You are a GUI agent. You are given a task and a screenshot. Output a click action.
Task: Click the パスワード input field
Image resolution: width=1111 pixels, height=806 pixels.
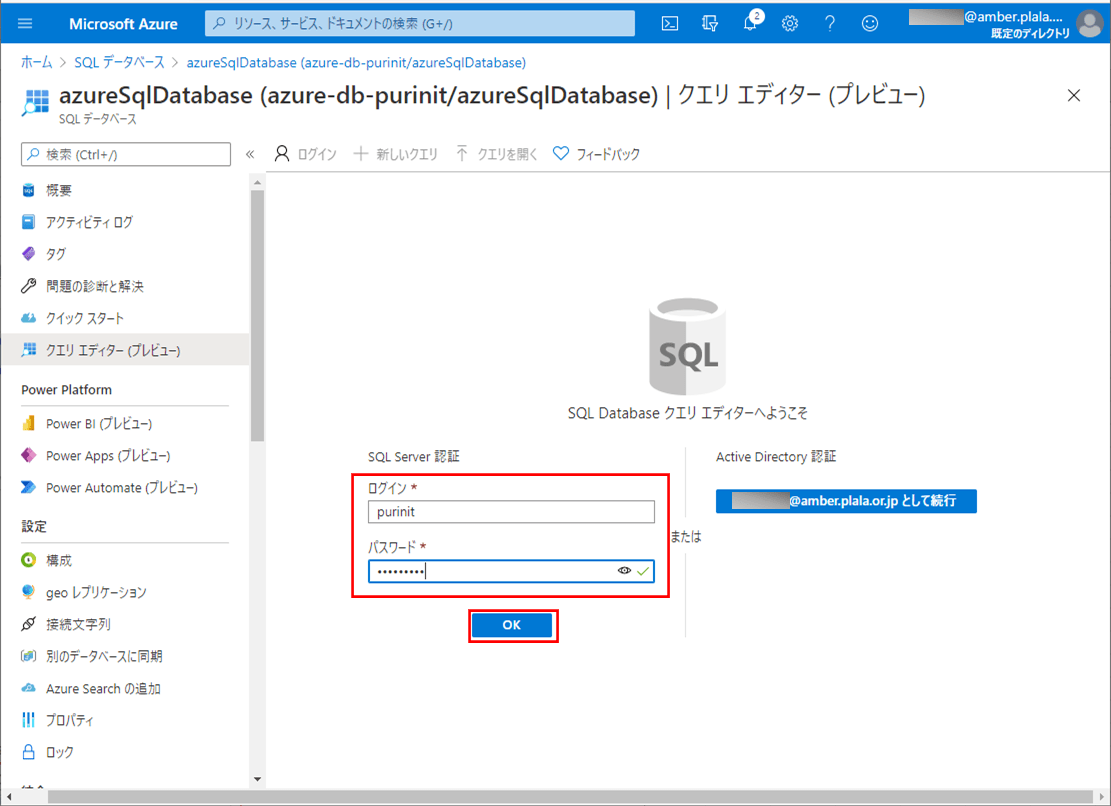point(511,571)
